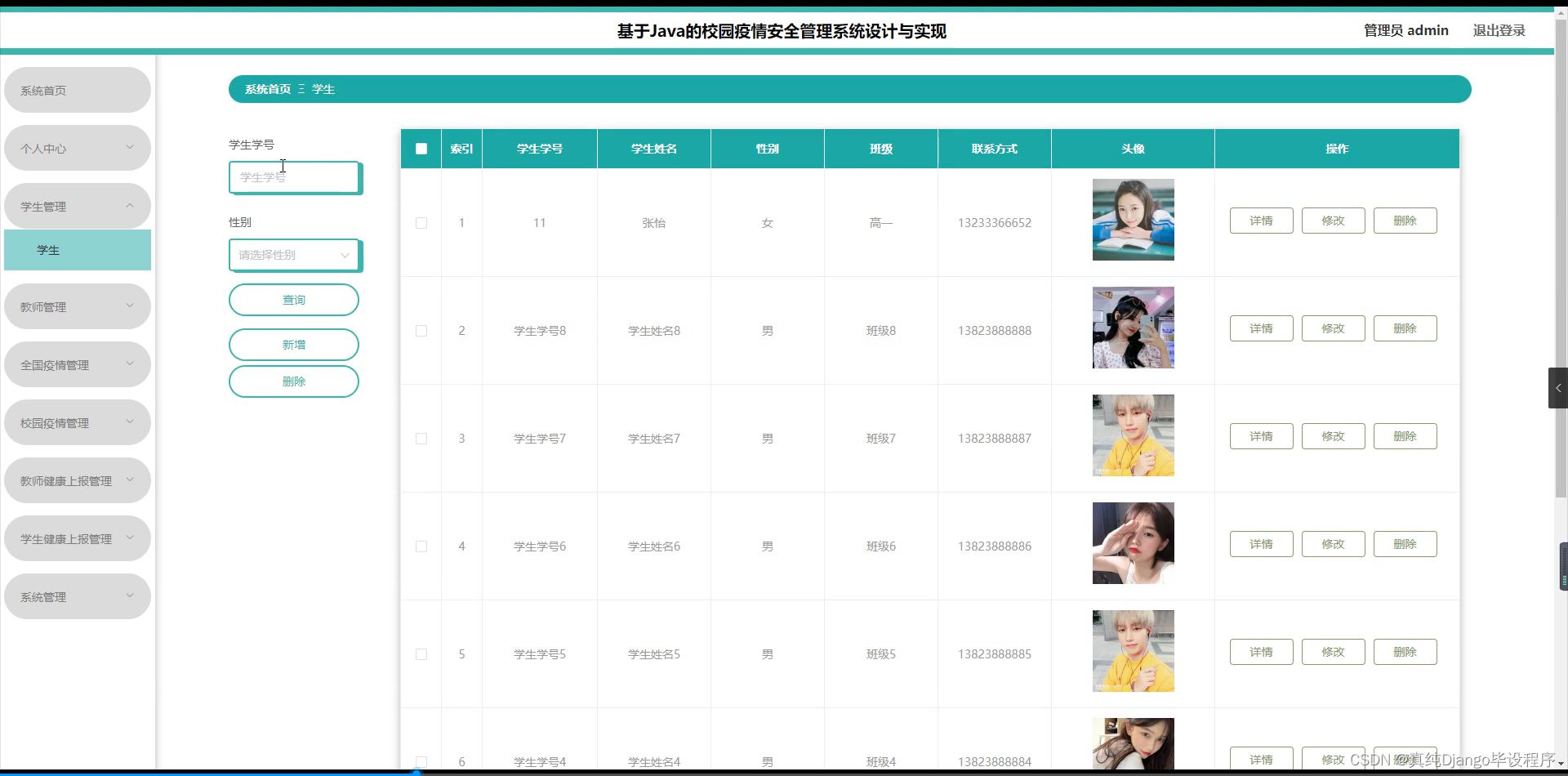
Task: Click 退出登录 to log out
Action: 1499,30
